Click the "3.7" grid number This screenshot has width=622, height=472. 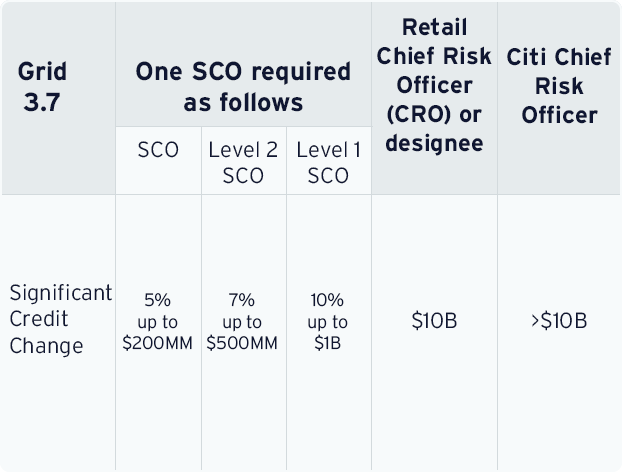click(43, 102)
